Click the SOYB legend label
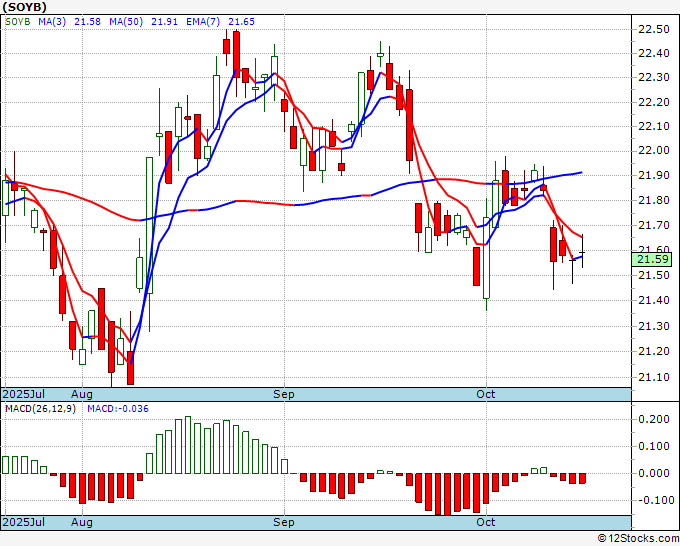Screen dimensions: 680x546 [x=18, y=22]
